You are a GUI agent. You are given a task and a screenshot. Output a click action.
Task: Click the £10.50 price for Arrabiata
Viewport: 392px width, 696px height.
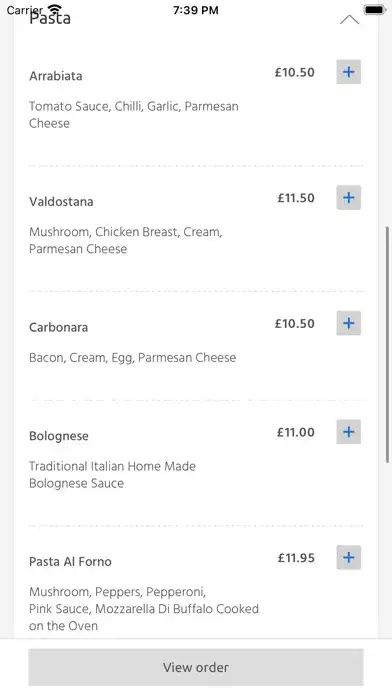pos(295,72)
